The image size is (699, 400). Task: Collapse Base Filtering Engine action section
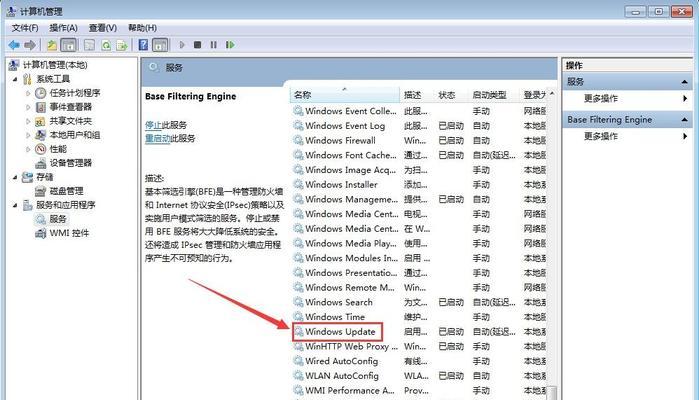[684, 120]
